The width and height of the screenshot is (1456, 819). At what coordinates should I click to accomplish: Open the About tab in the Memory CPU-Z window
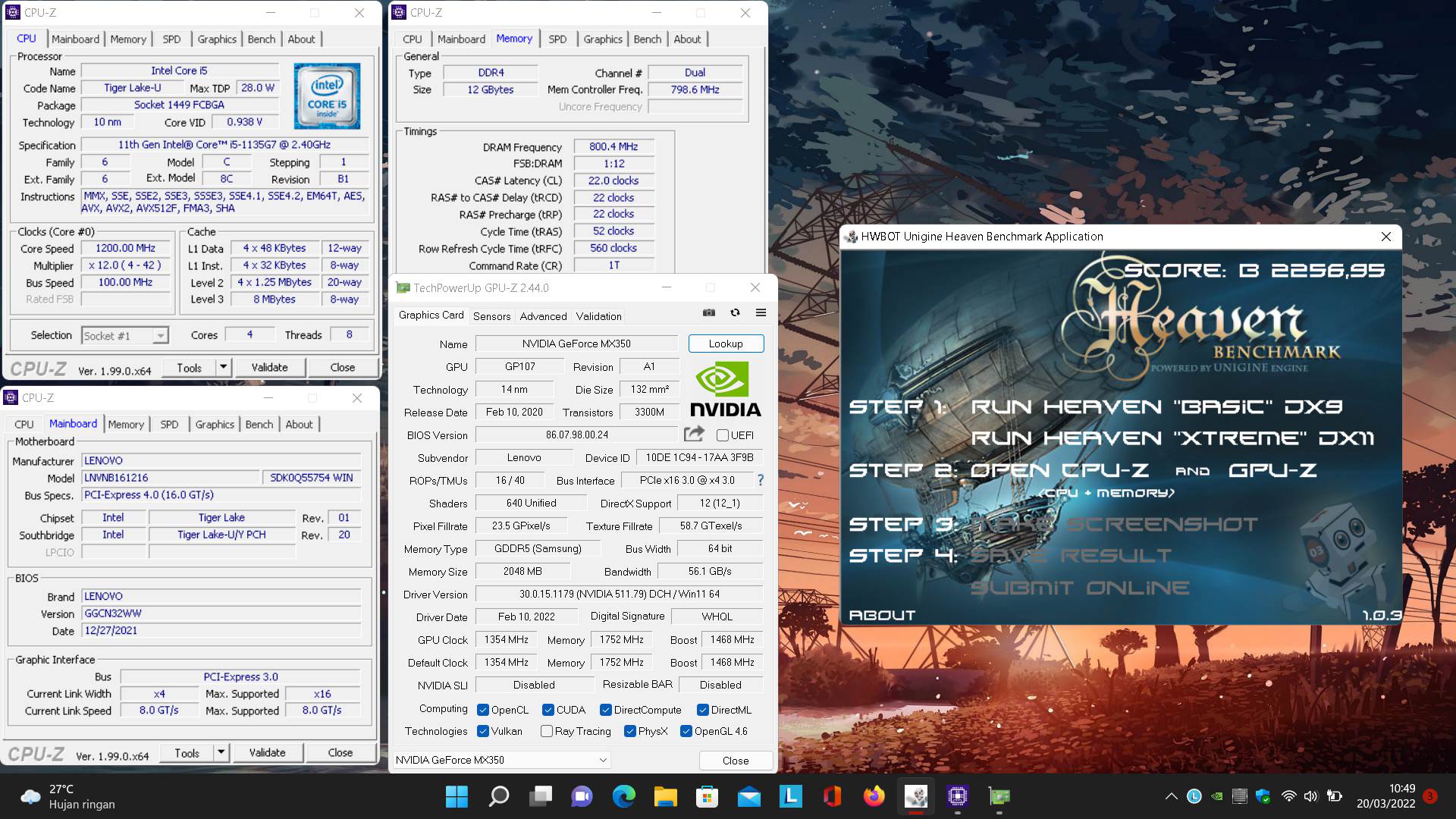[687, 39]
